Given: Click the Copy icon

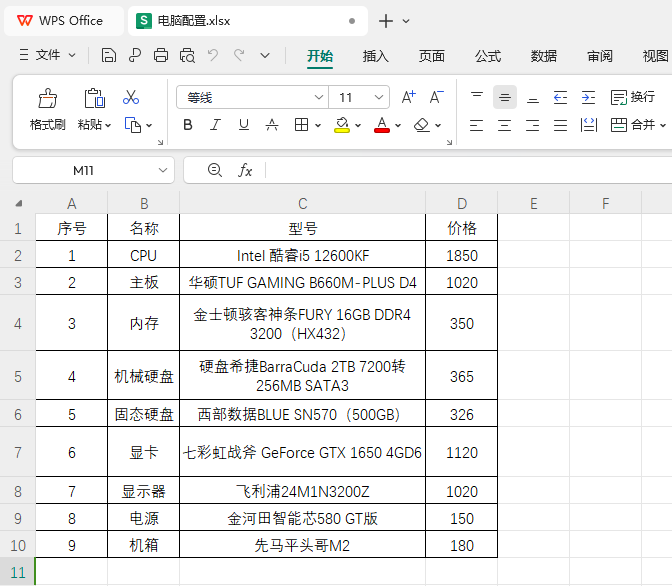Looking at the screenshot, I should click(132, 125).
